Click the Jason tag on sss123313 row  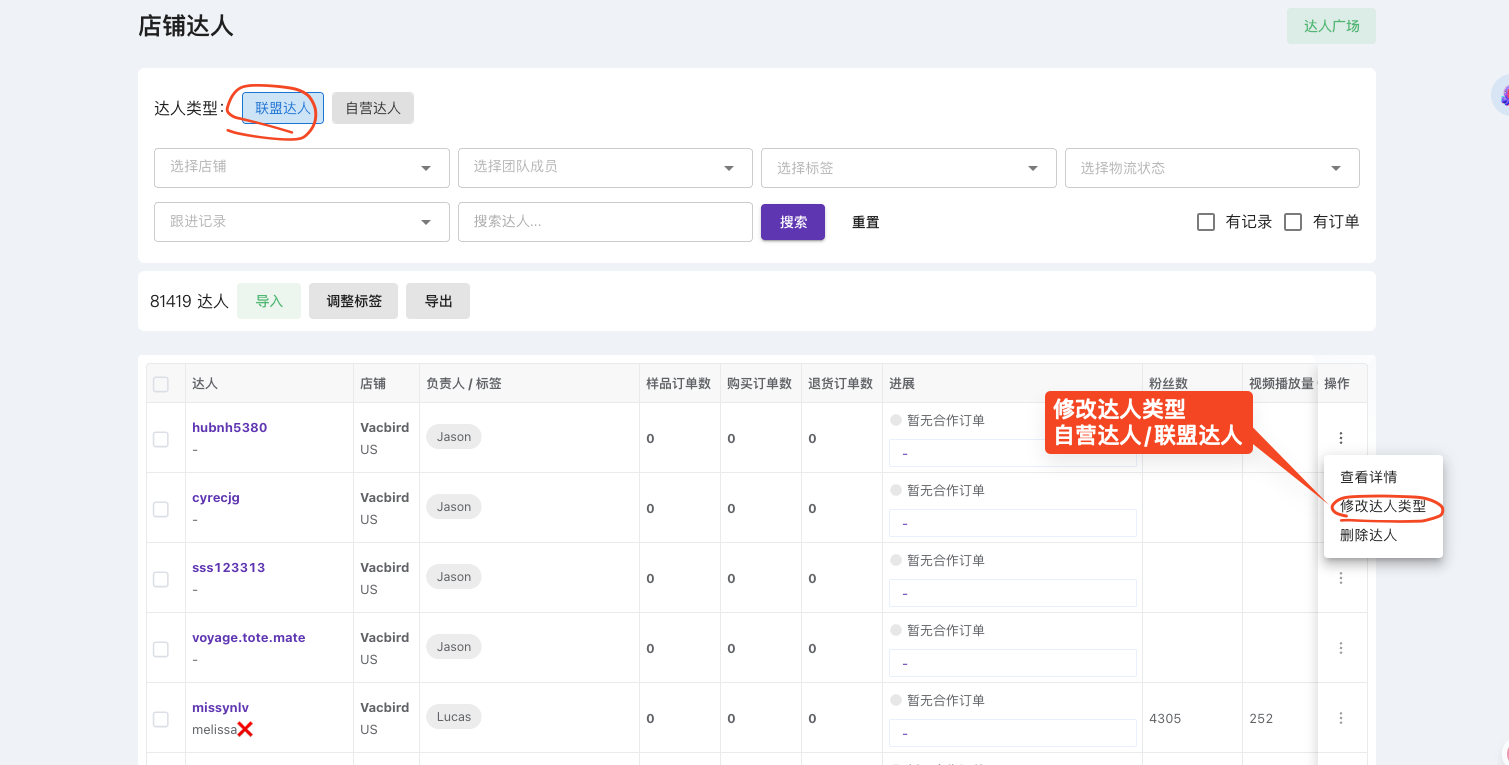454,577
